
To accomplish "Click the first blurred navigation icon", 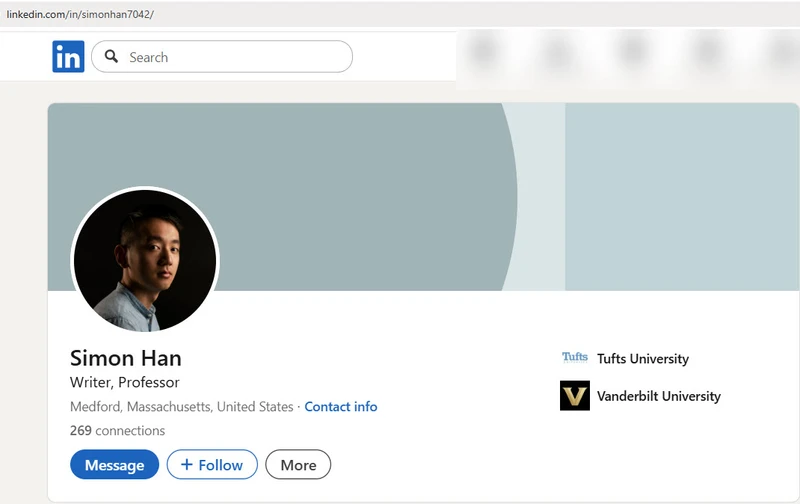I will click(484, 52).
